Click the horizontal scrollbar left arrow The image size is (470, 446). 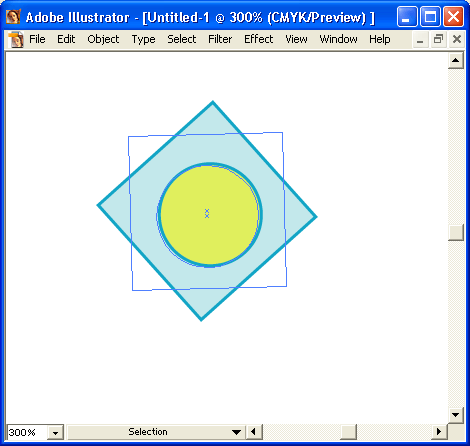254,432
